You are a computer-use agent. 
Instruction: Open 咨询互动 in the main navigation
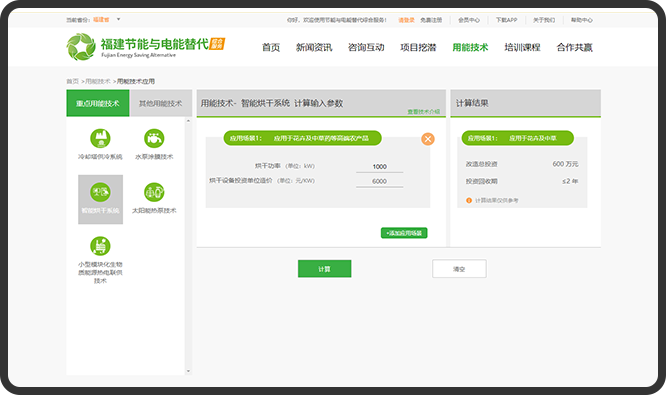(366, 47)
